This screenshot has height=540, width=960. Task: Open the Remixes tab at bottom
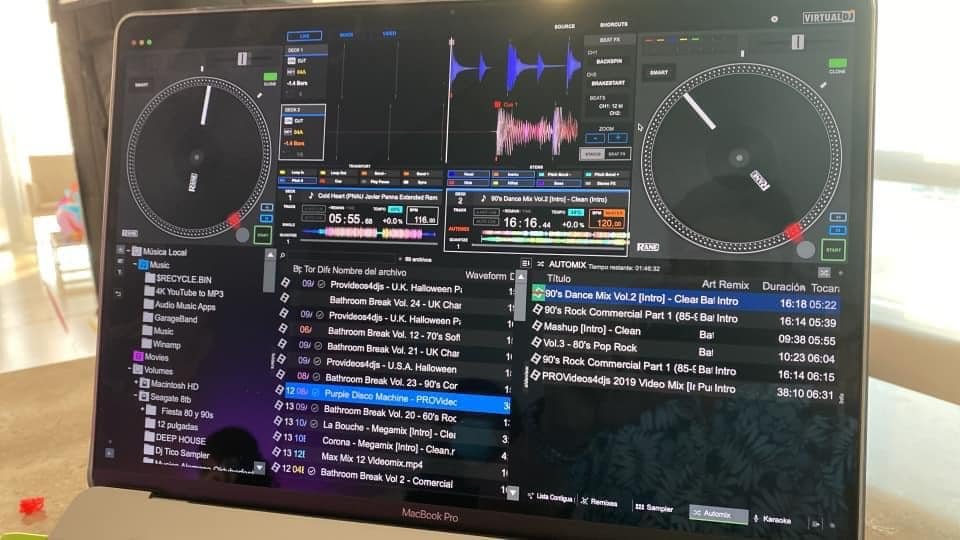pyautogui.click(x=599, y=502)
